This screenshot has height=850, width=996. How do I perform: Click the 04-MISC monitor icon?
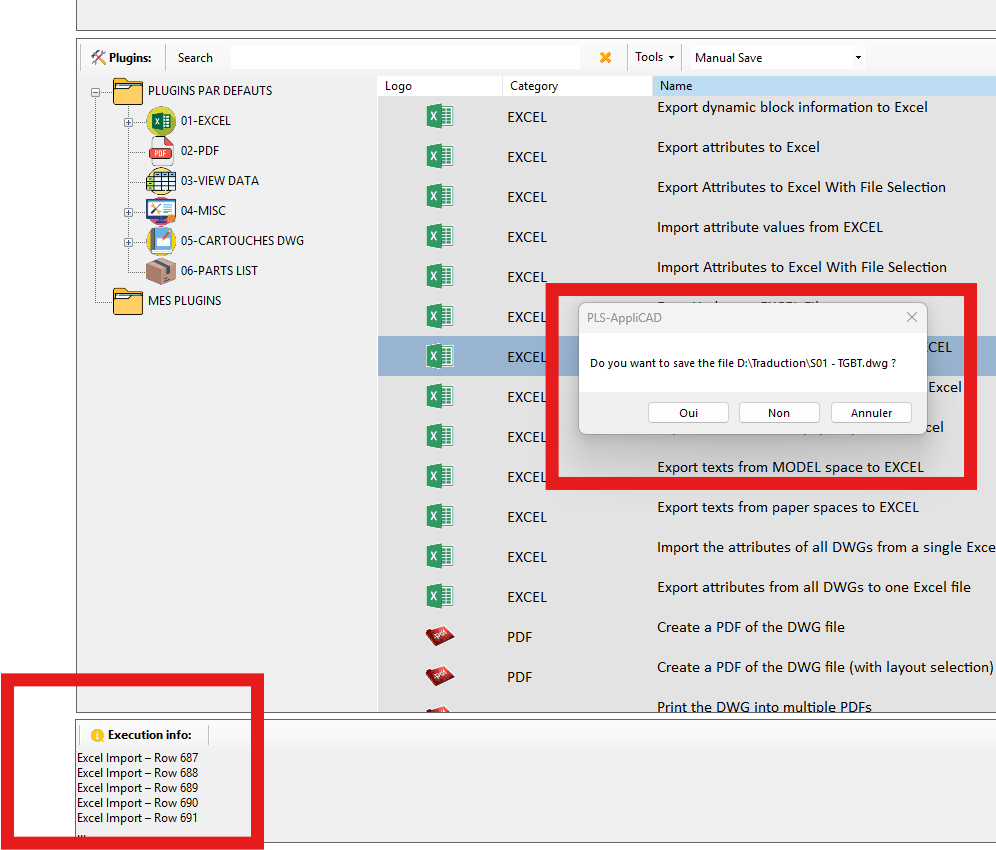pyautogui.click(x=161, y=211)
